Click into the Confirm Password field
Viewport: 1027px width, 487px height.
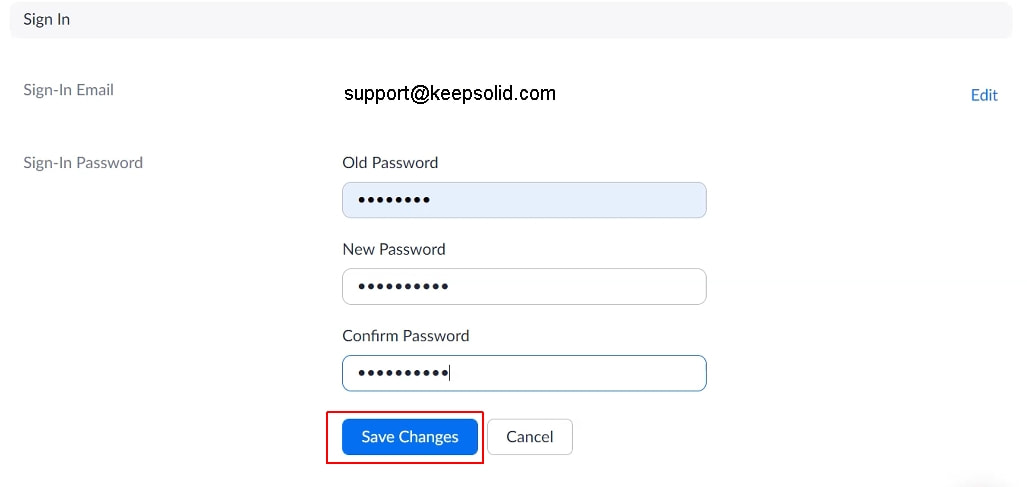[x=524, y=373]
